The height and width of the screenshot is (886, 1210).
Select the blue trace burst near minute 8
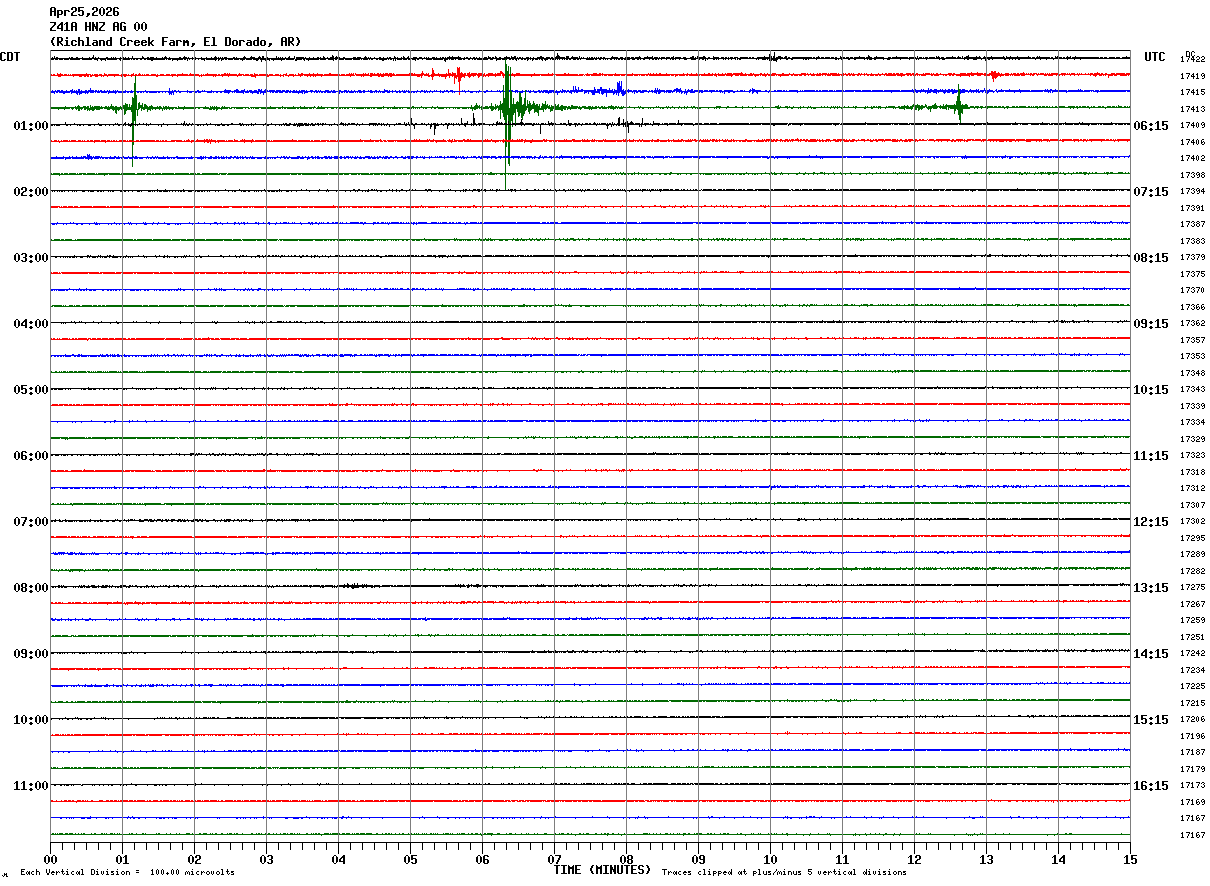pos(619,90)
